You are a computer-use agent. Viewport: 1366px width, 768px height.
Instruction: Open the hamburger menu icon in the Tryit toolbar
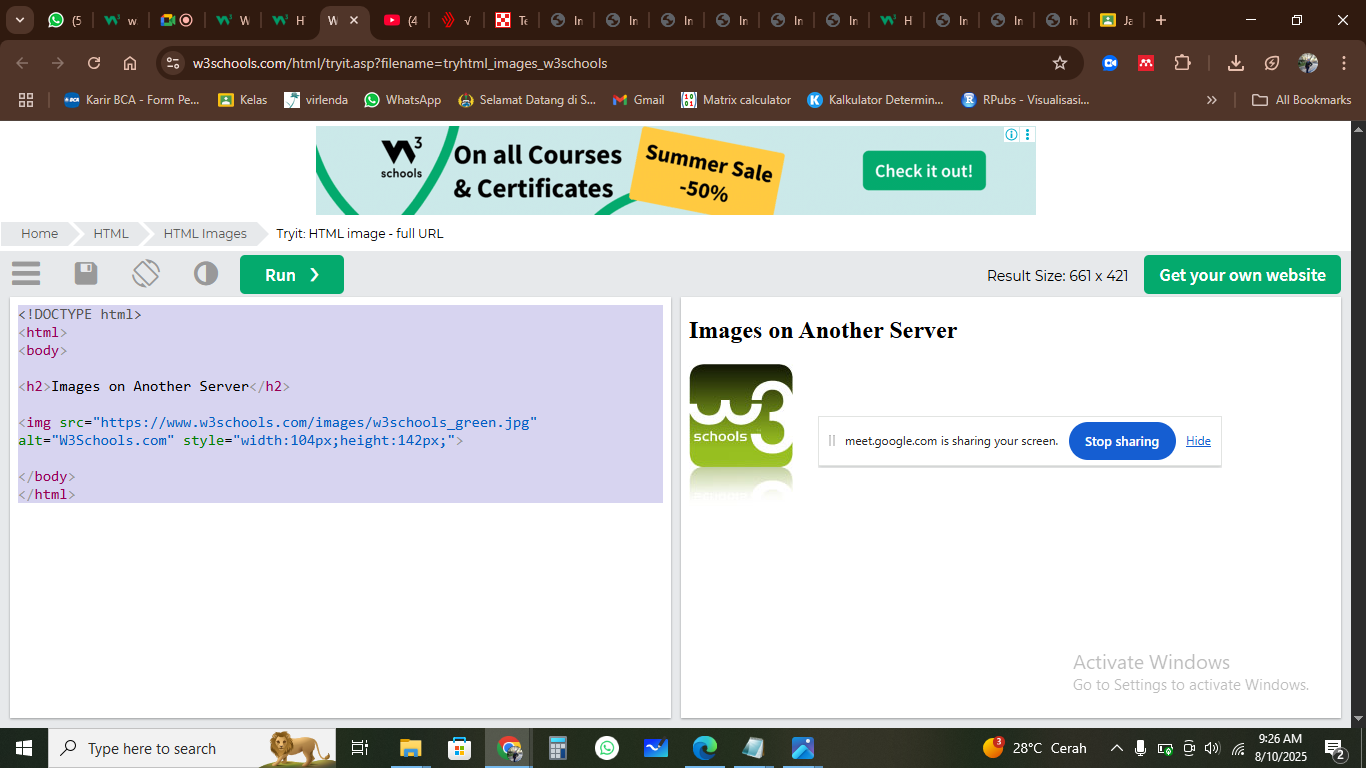[x=26, y=274]
